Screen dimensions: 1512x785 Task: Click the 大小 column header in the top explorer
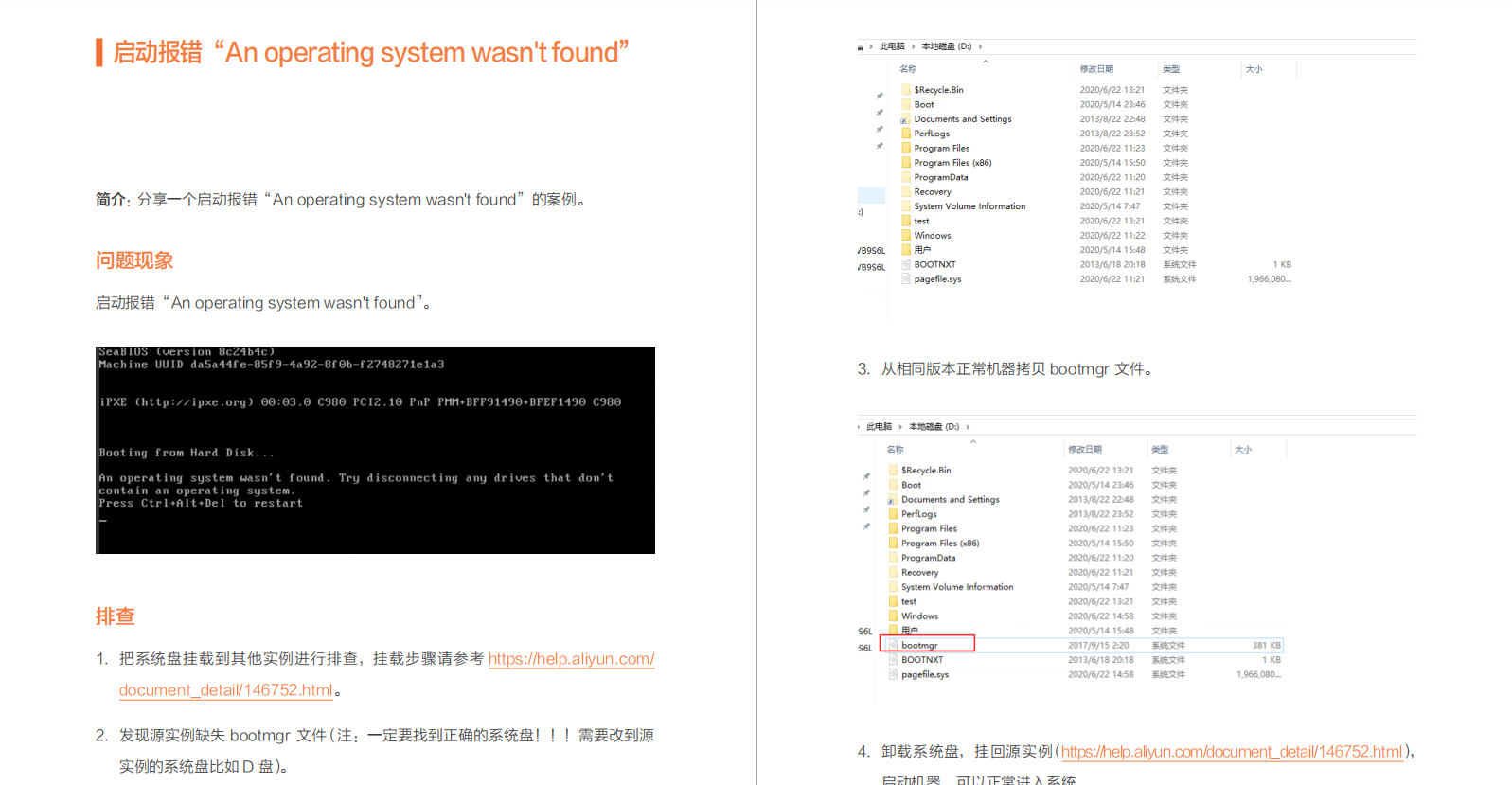click(1254, 69)
